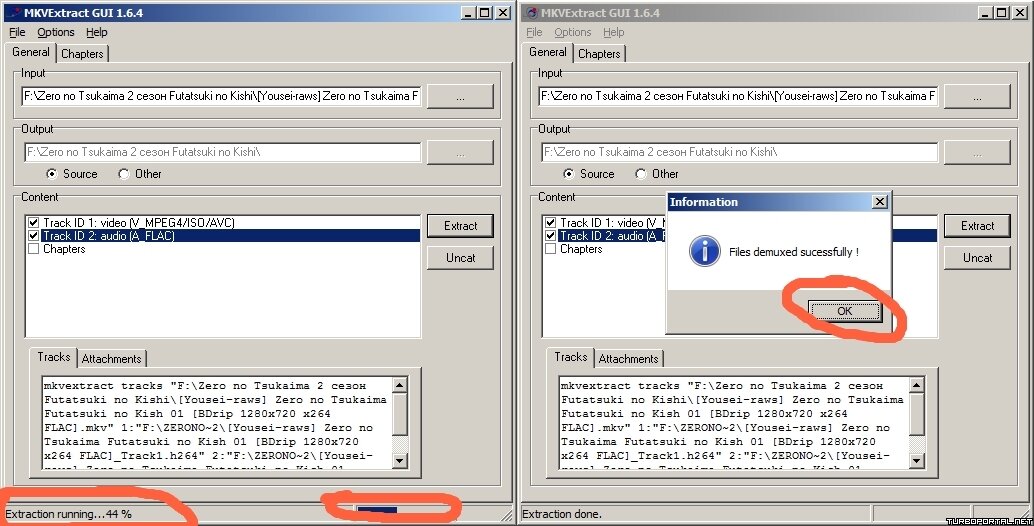Uncheck Track ID 1 video in left window
This screenshot has width=1034, height=526.
coord(34,223)
